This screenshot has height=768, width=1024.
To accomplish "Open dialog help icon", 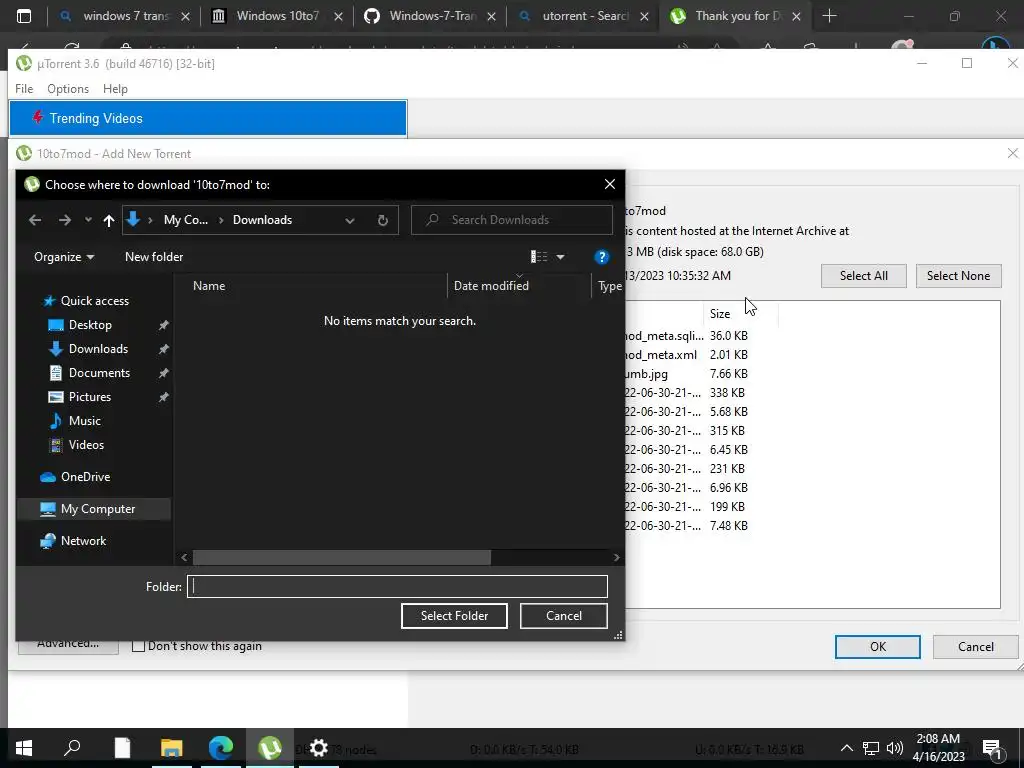I will coord(601,257).
